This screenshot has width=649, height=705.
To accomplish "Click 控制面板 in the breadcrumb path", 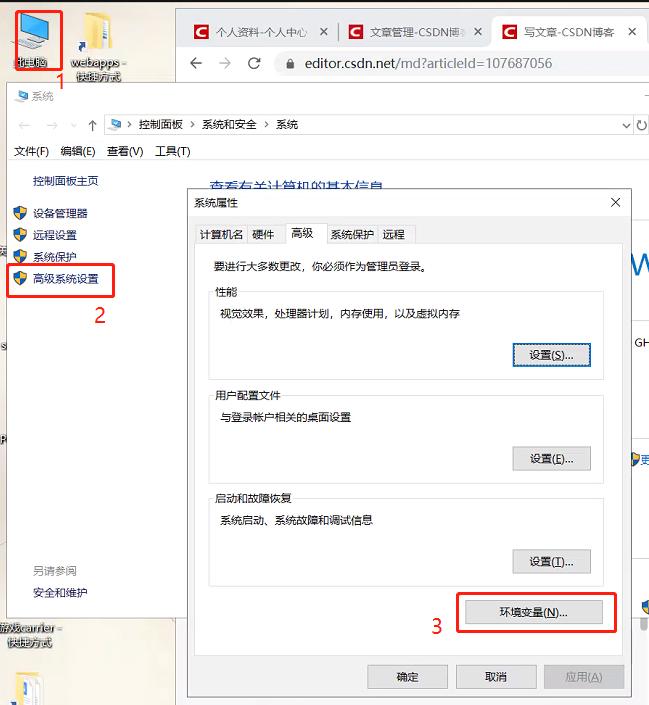I will (x=161, y=125).
